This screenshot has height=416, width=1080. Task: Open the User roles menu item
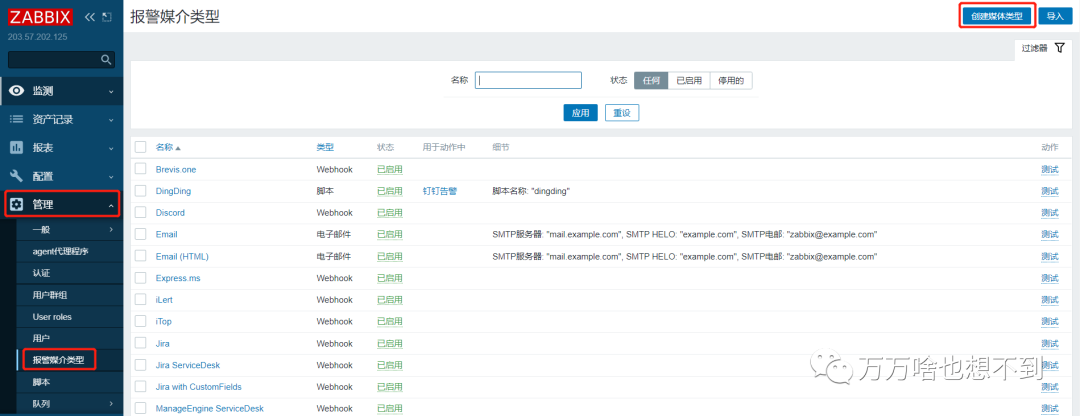(52, 317)
